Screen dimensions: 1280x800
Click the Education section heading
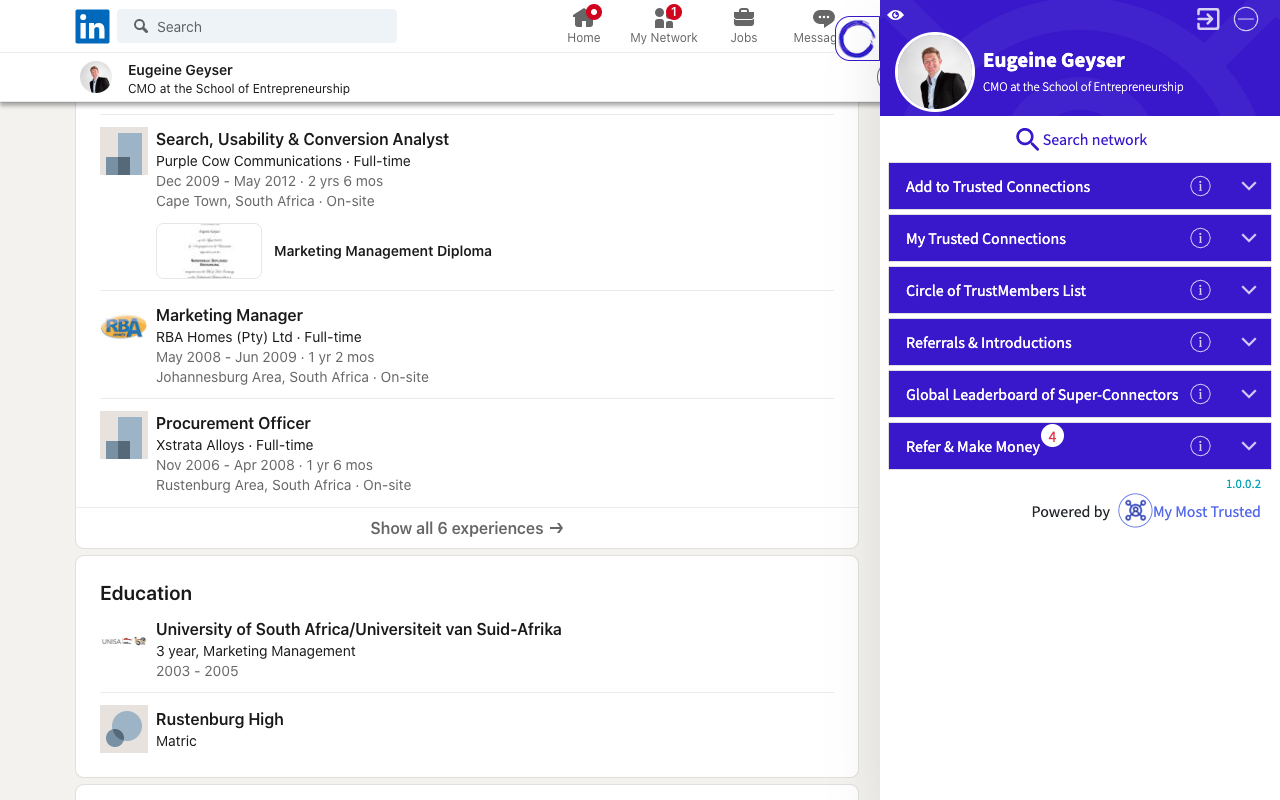point(146,593)
